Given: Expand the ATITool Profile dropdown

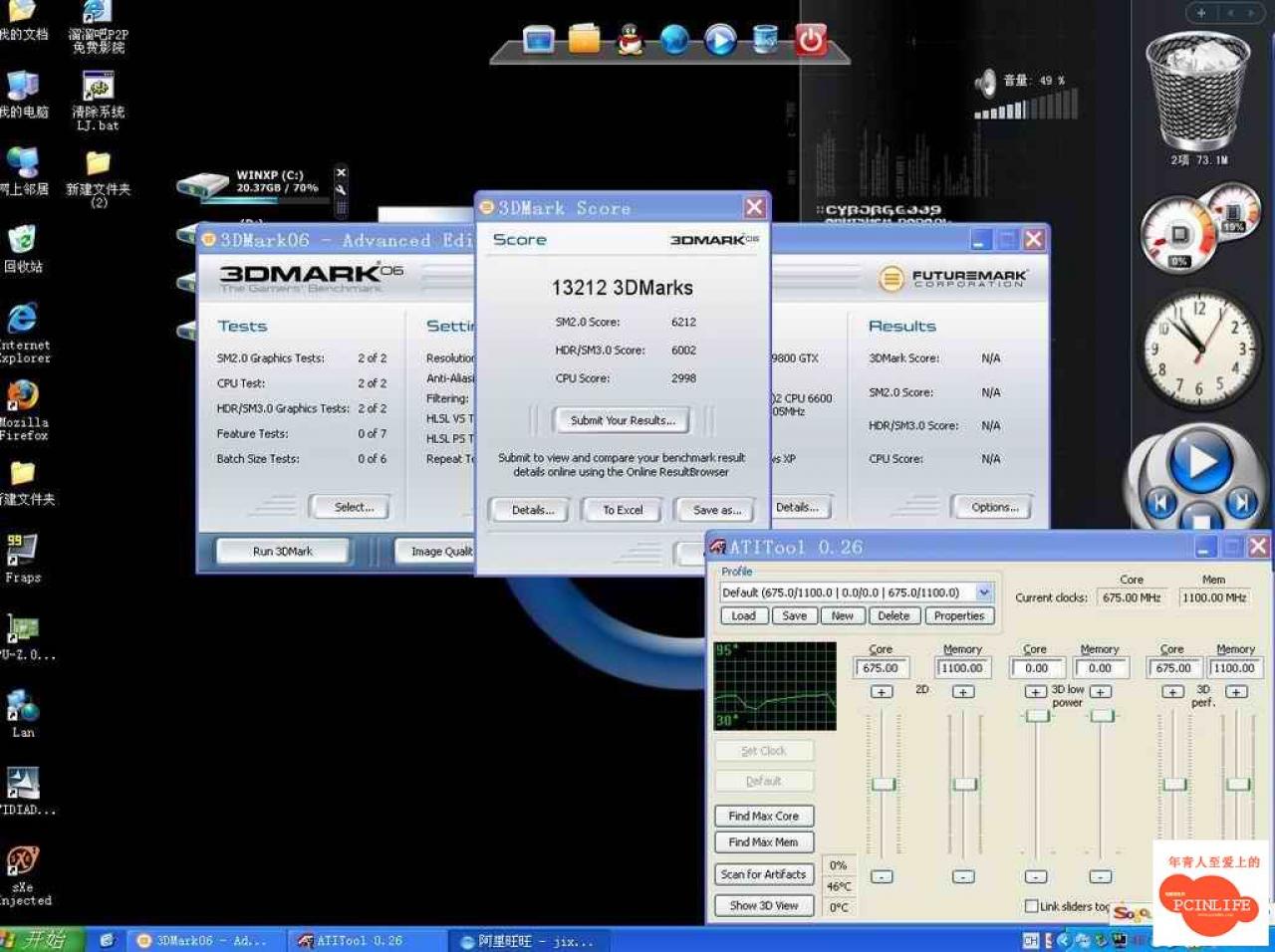Looking at the screenshot, I should pyautogui.click(x=983, y=593).
